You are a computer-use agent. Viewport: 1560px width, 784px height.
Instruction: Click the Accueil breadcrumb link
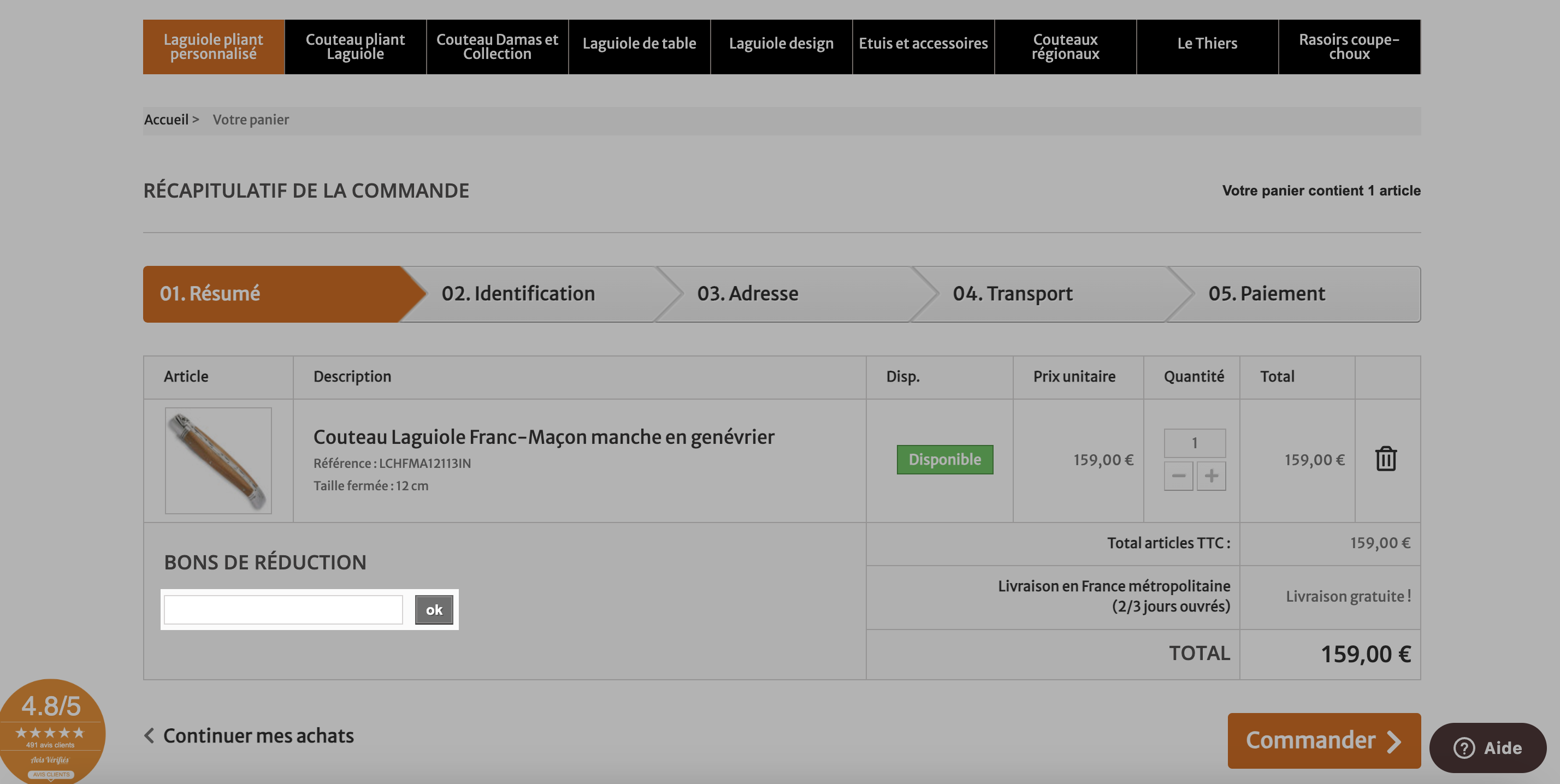166,120
